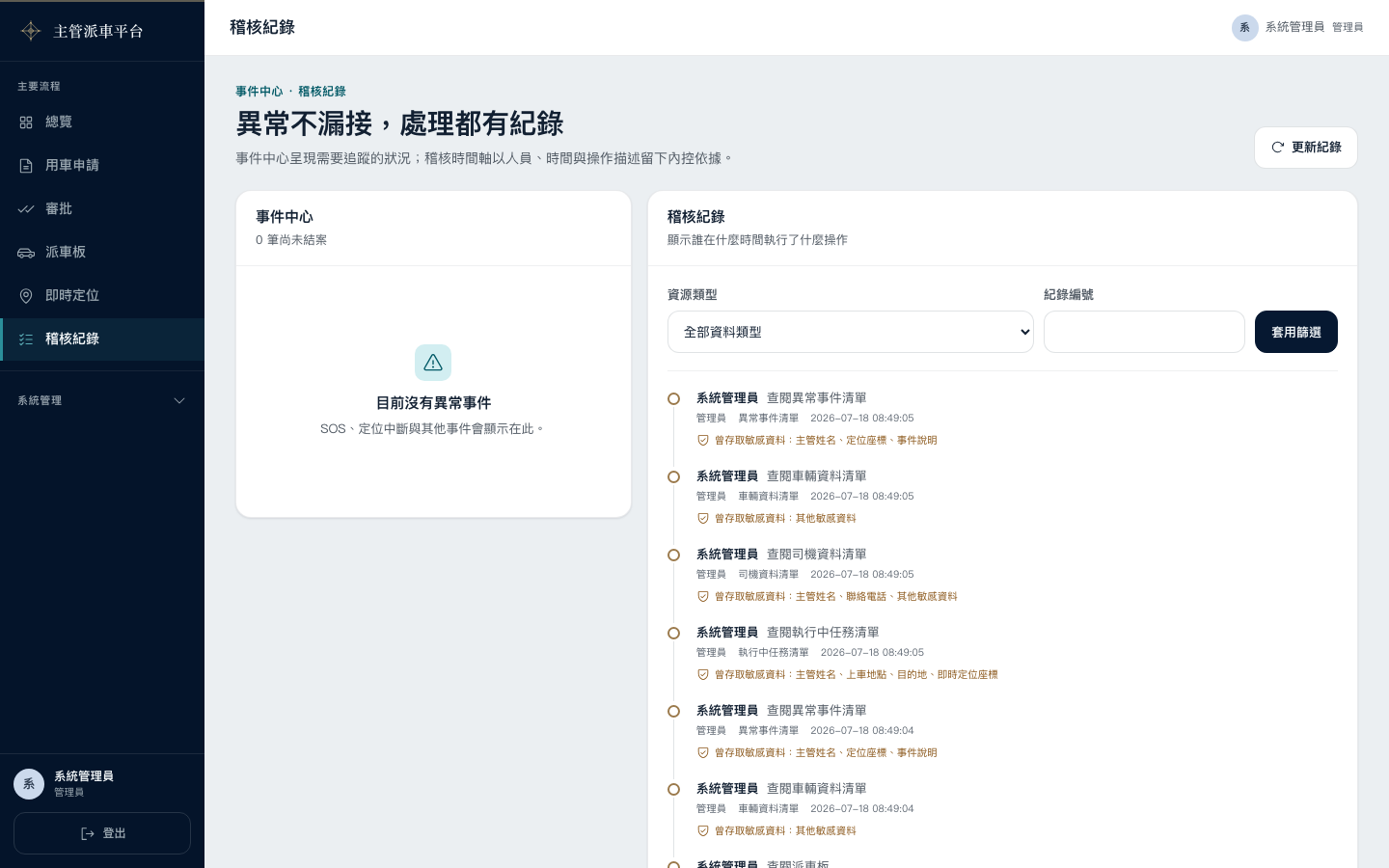Click 目前沒有異常事件 empty state text

(433, 403)
